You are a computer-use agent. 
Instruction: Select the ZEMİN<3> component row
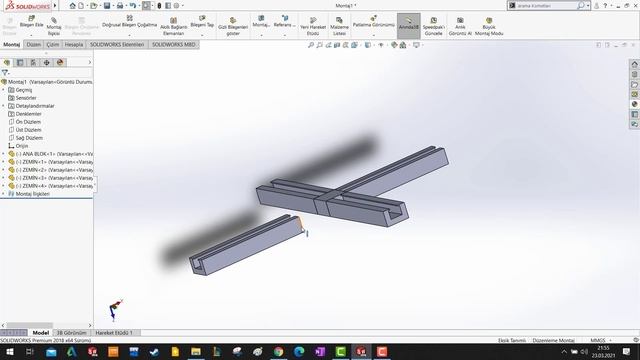click(x=51, y=178)
